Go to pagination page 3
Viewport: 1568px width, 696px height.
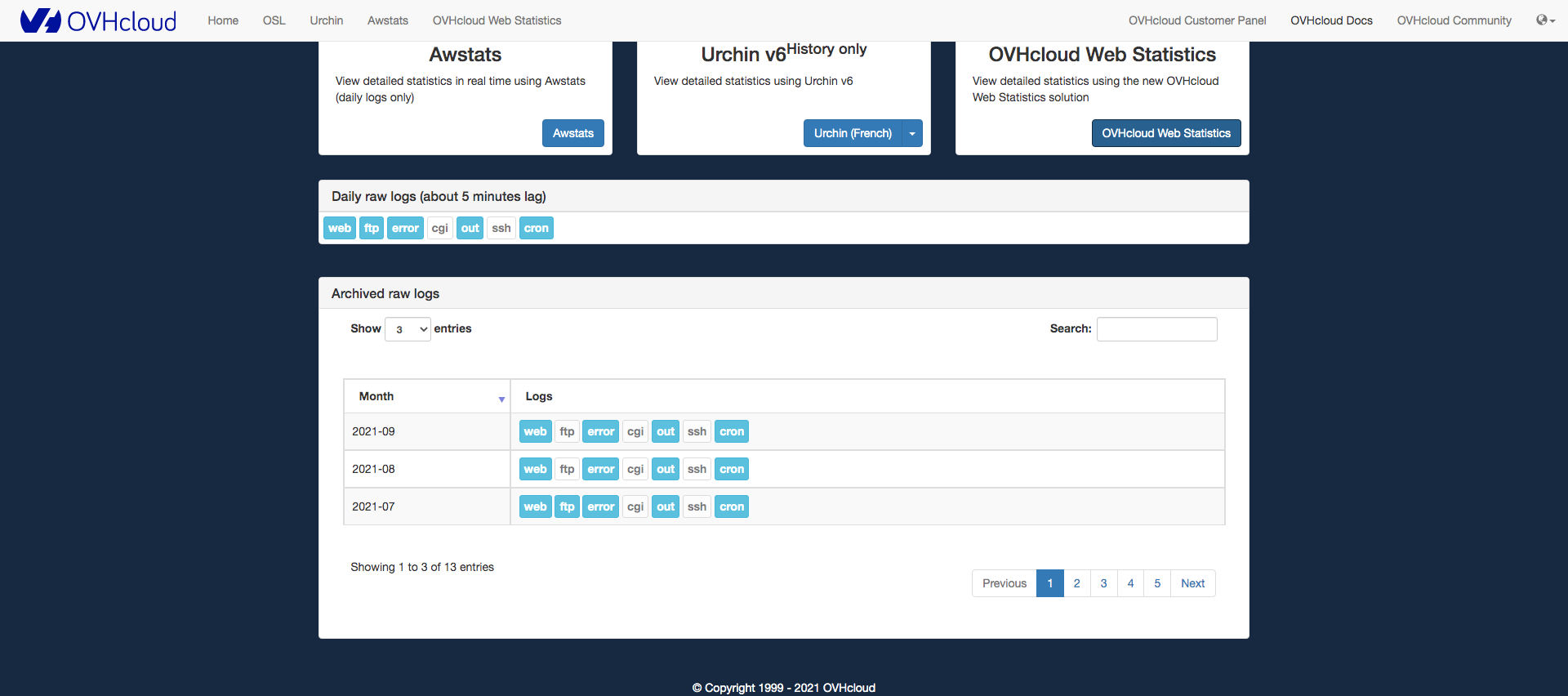coord(1104,583)
